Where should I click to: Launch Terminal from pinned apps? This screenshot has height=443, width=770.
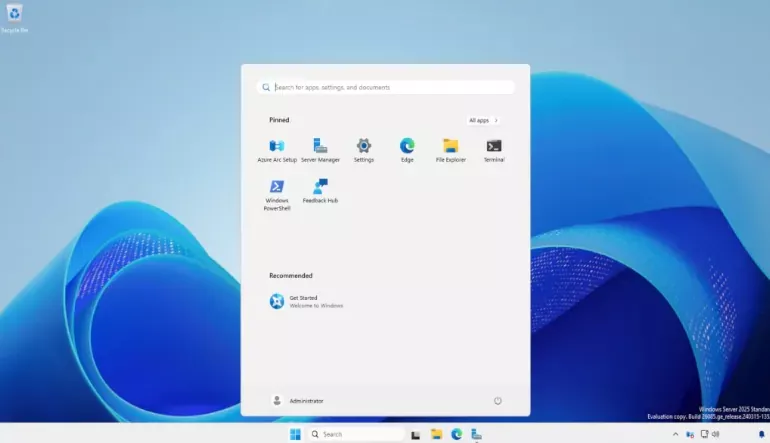[x=494, y=150]
